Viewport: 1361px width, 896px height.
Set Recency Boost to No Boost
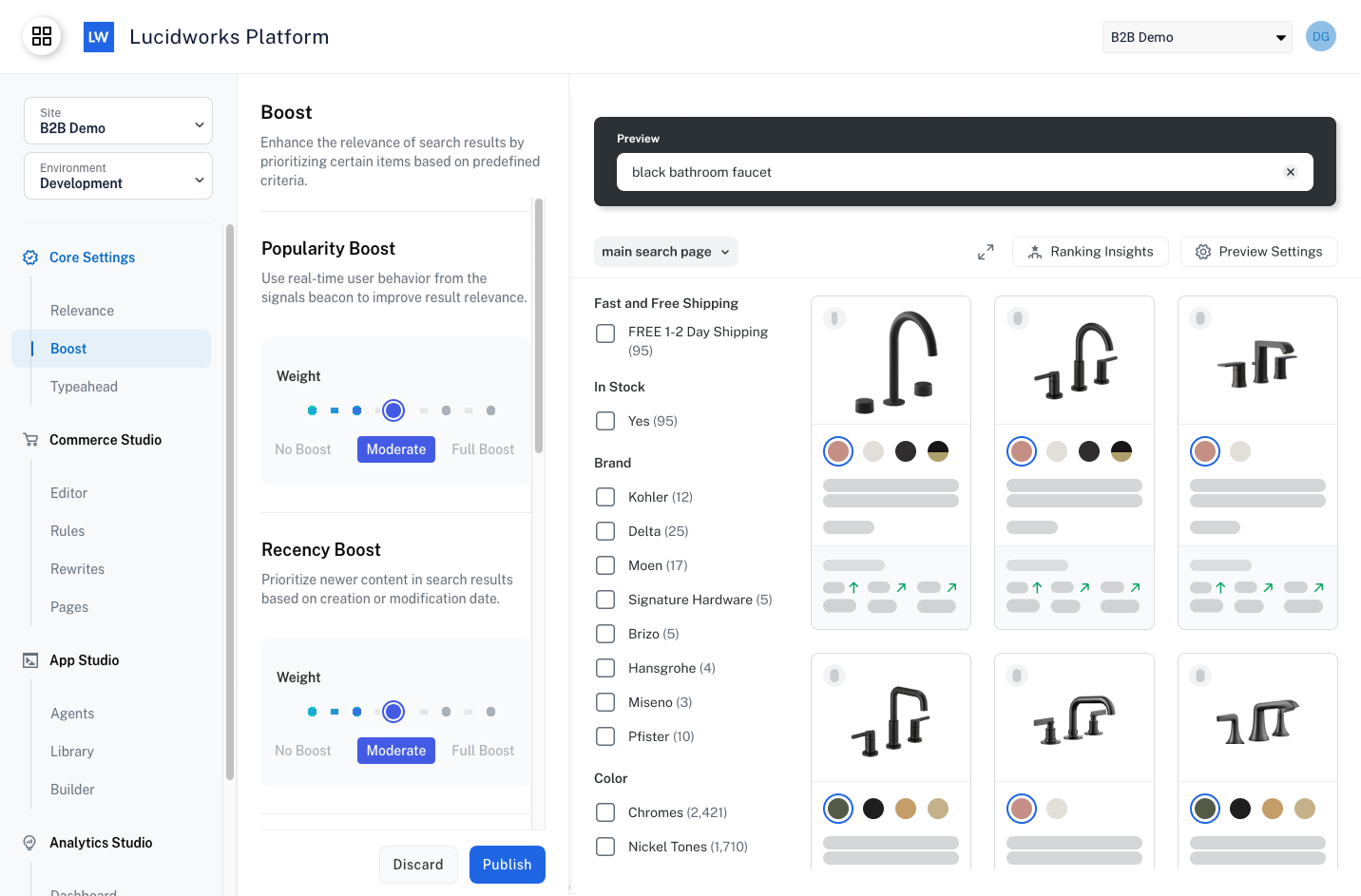[x=303, y=751]
